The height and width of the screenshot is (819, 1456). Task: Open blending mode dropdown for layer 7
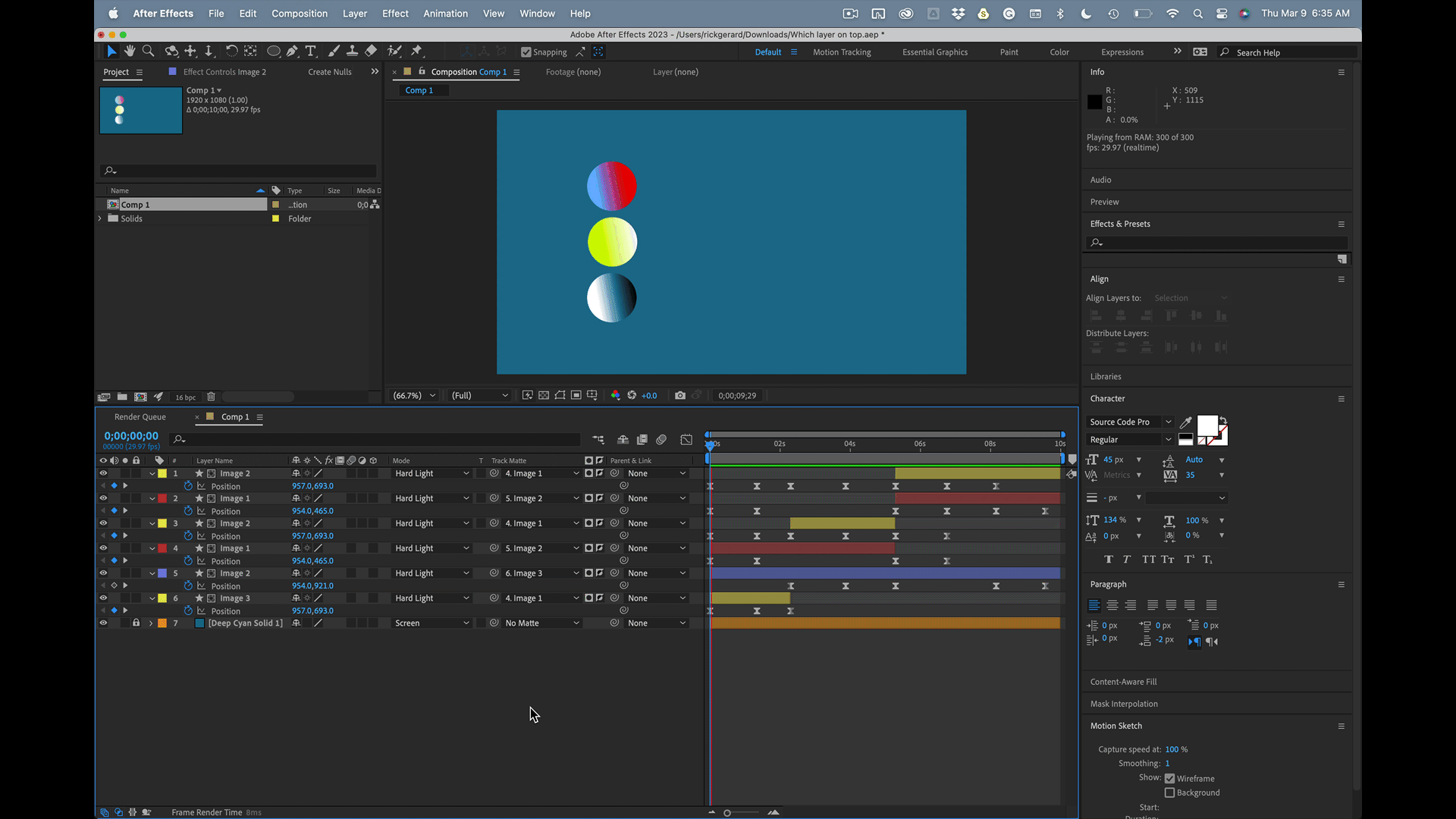point(431,623)
